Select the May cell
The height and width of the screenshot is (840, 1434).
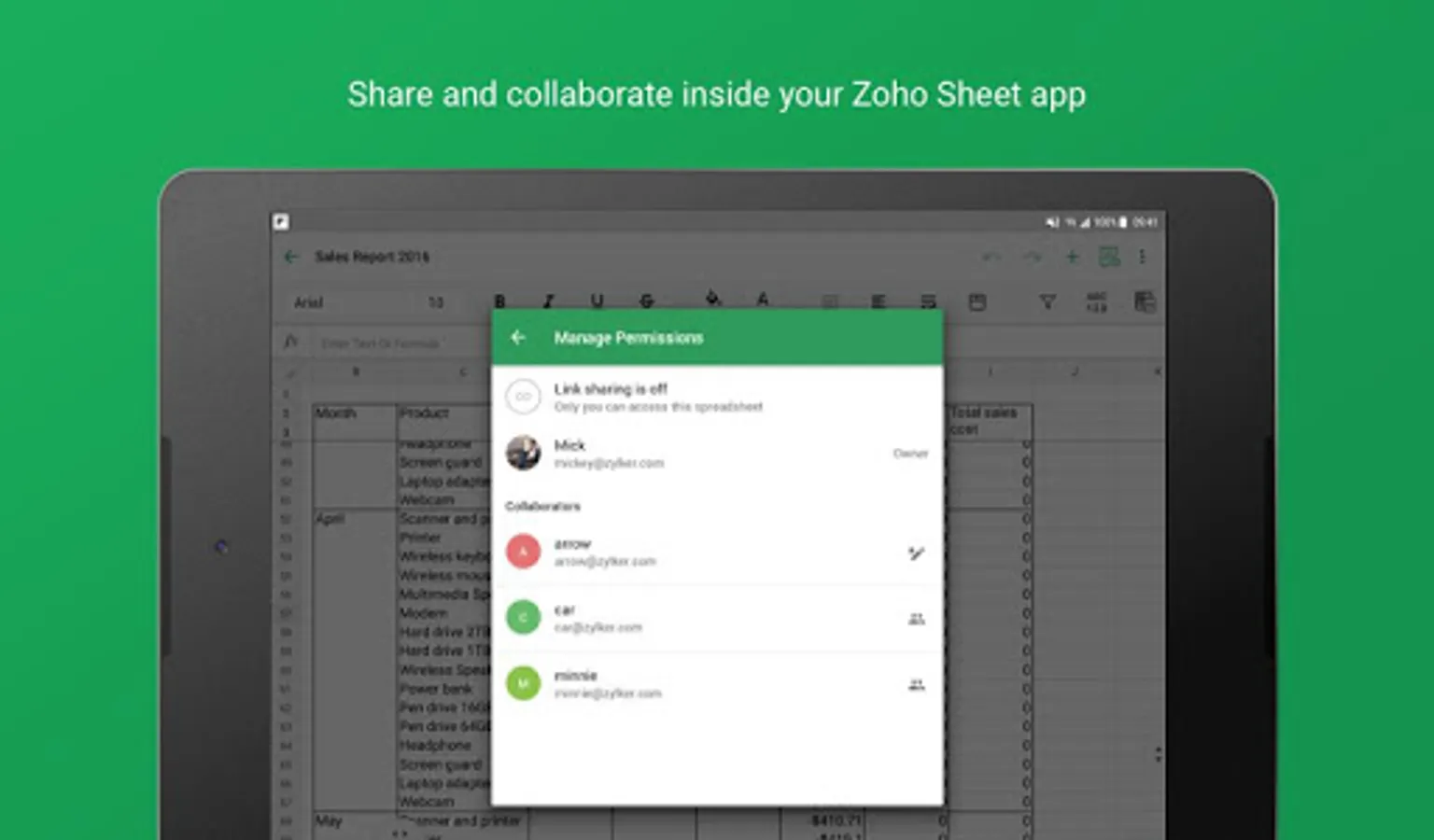coord(355,821)
